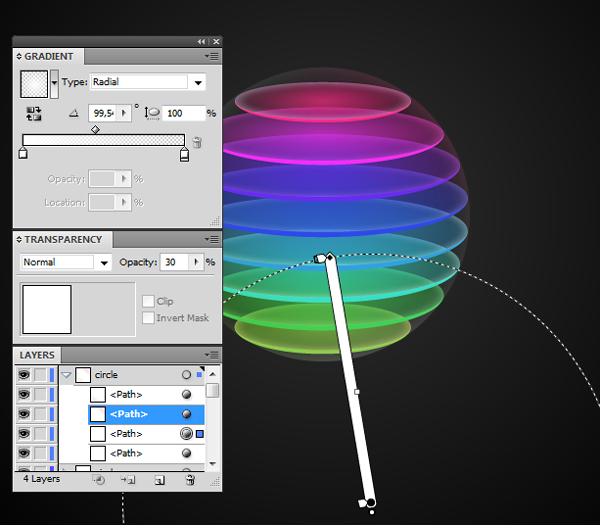This screenshot has height=525, width=600.
Task: Click the Create New Layer icon
Action: 160,480
